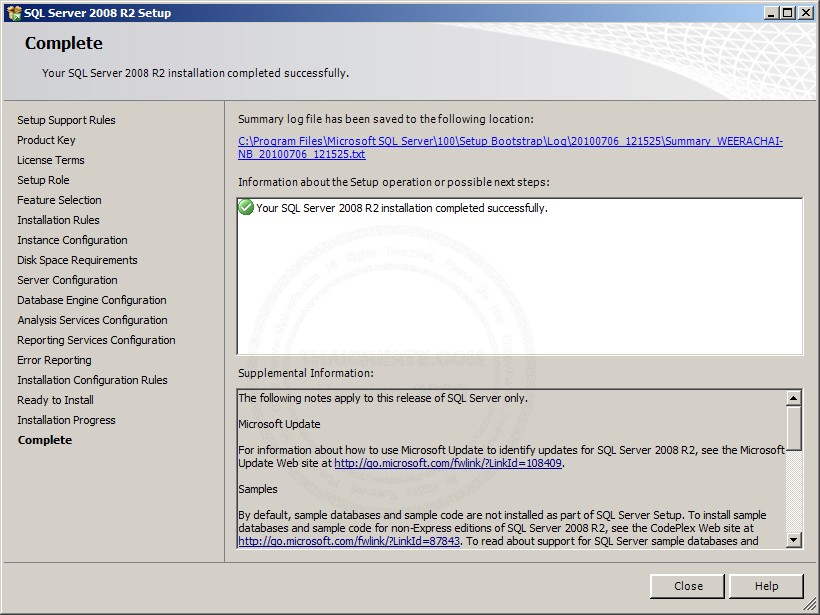This screenshot has width=820, height=615.
Task: Select Installation Configuration Rules step
Action: tap(92, 380)
